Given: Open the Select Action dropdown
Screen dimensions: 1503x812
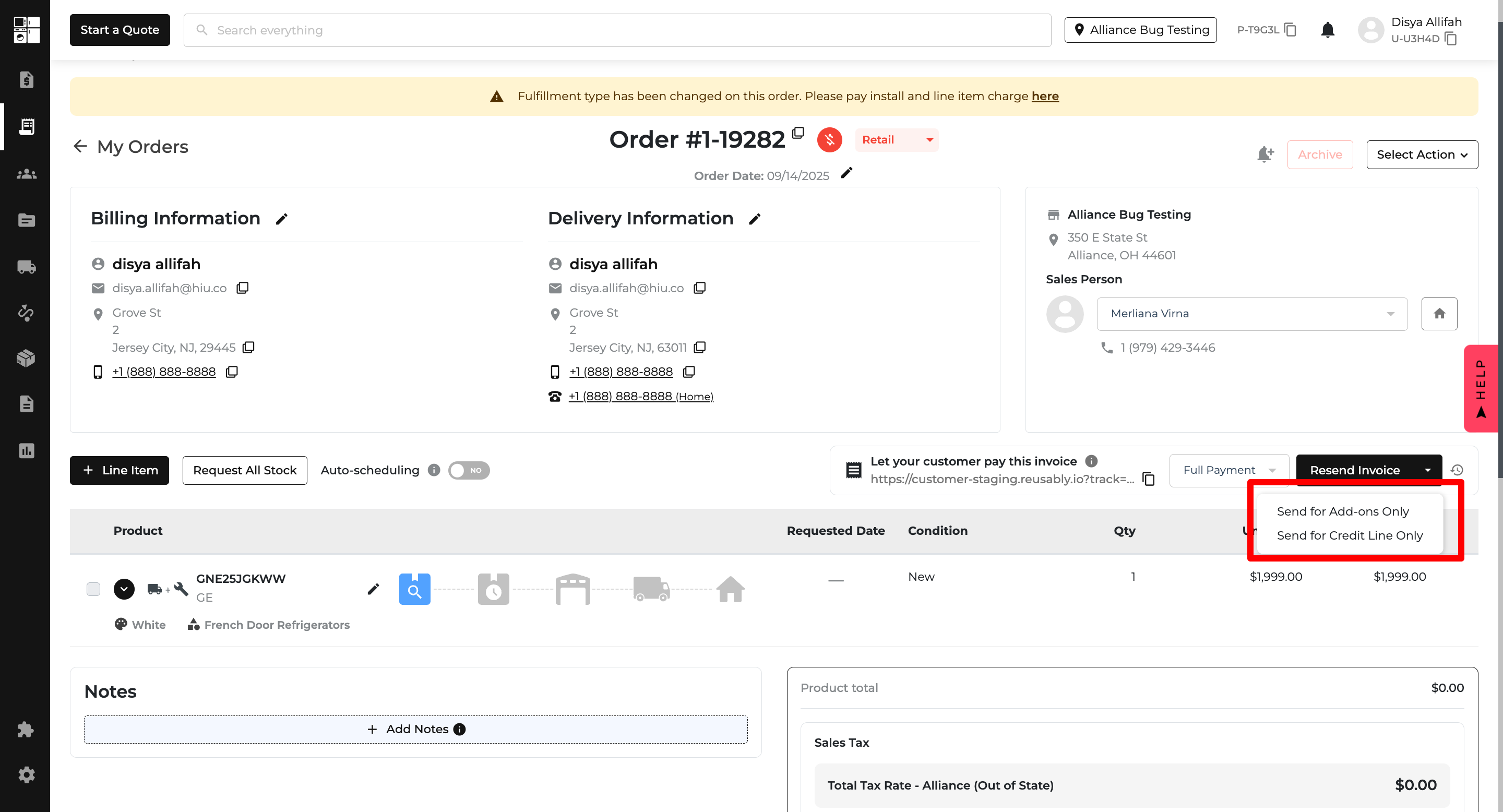Looking at the screenshot, I should pos(1421,154).
